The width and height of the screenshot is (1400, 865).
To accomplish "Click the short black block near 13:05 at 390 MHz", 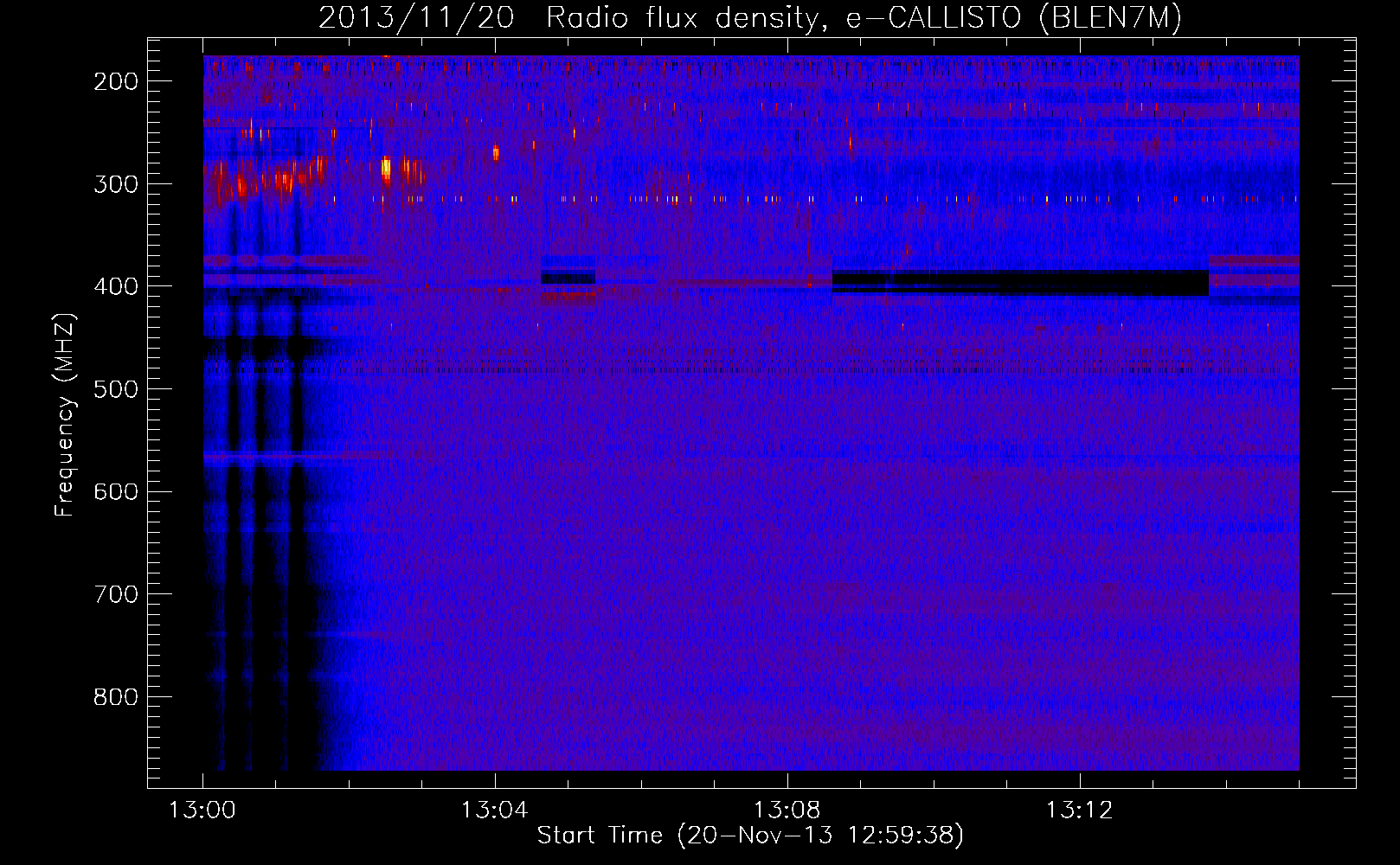I will pyautogui.click(x=568, y=277).
